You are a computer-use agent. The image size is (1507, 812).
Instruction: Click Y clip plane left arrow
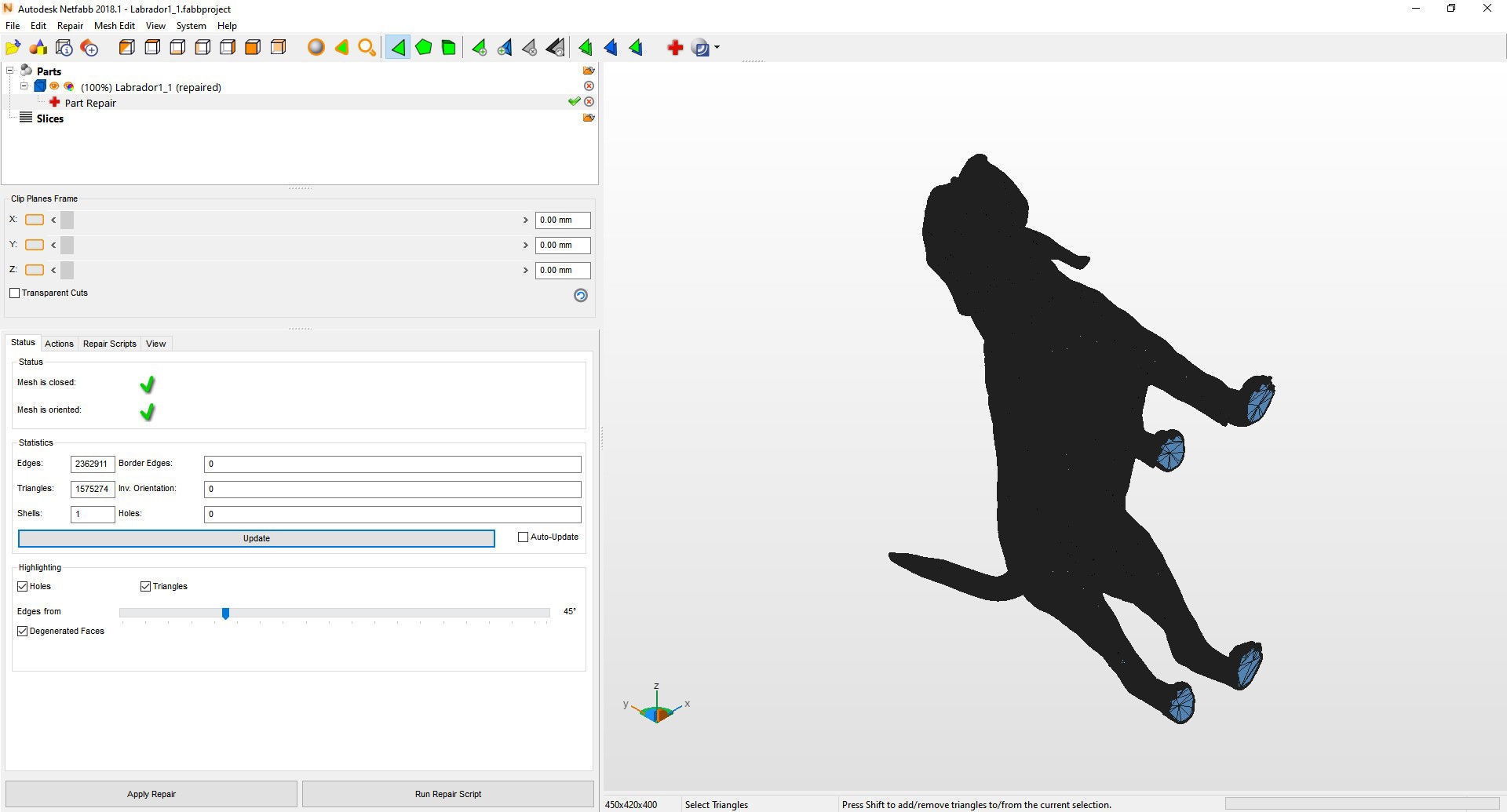[x=53, y=246]
